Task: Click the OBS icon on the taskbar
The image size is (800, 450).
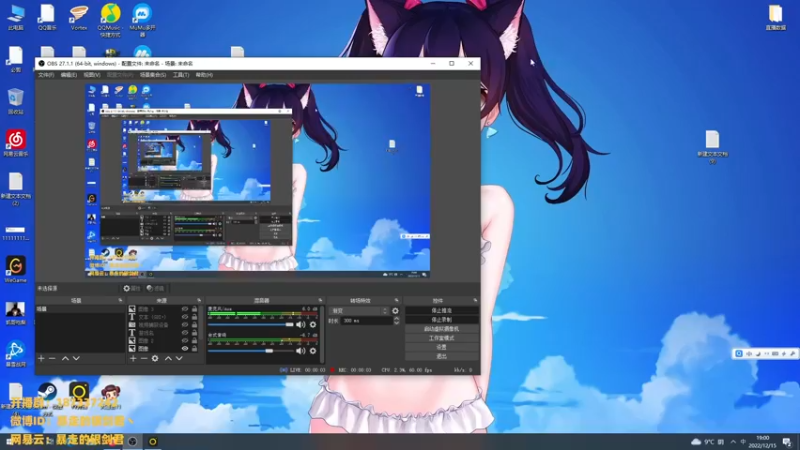Action: [133, 441]
